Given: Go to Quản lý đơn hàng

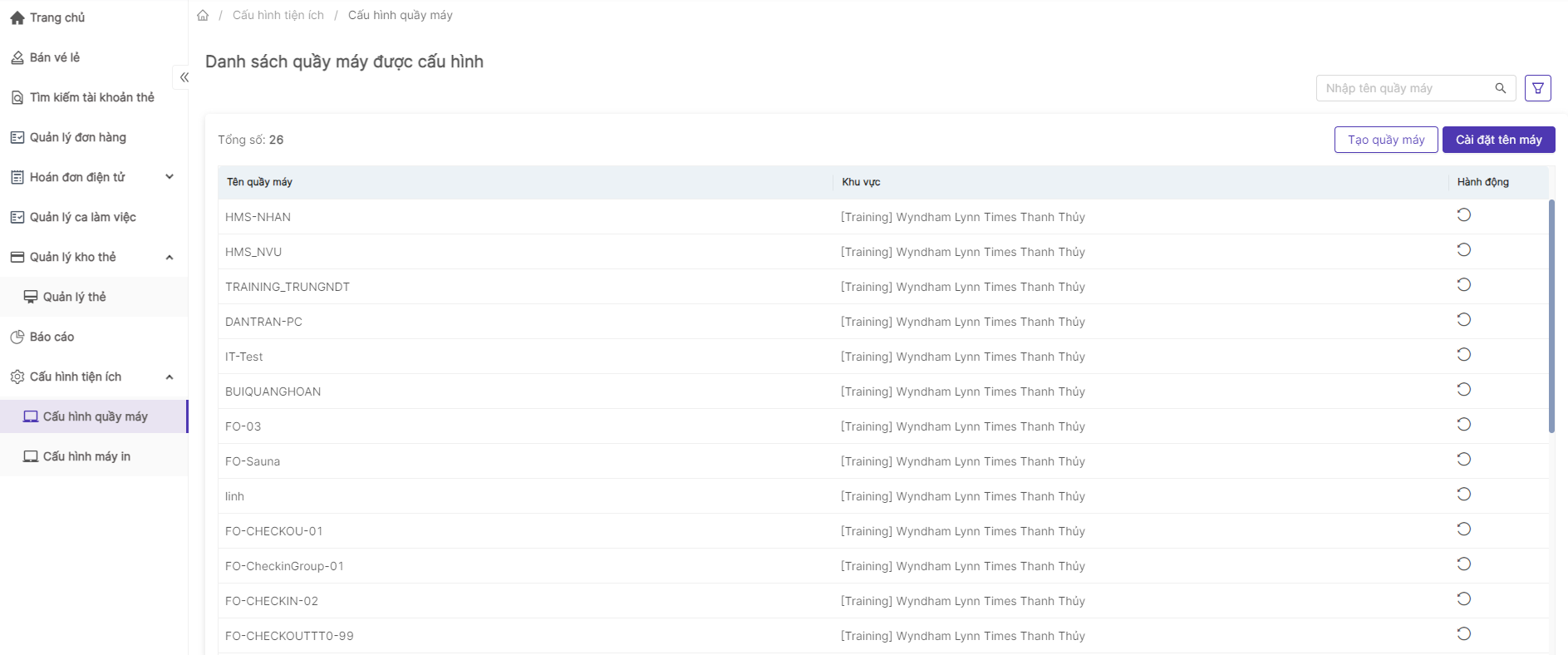Looking at the screenshot, I should tap(94, 137).
